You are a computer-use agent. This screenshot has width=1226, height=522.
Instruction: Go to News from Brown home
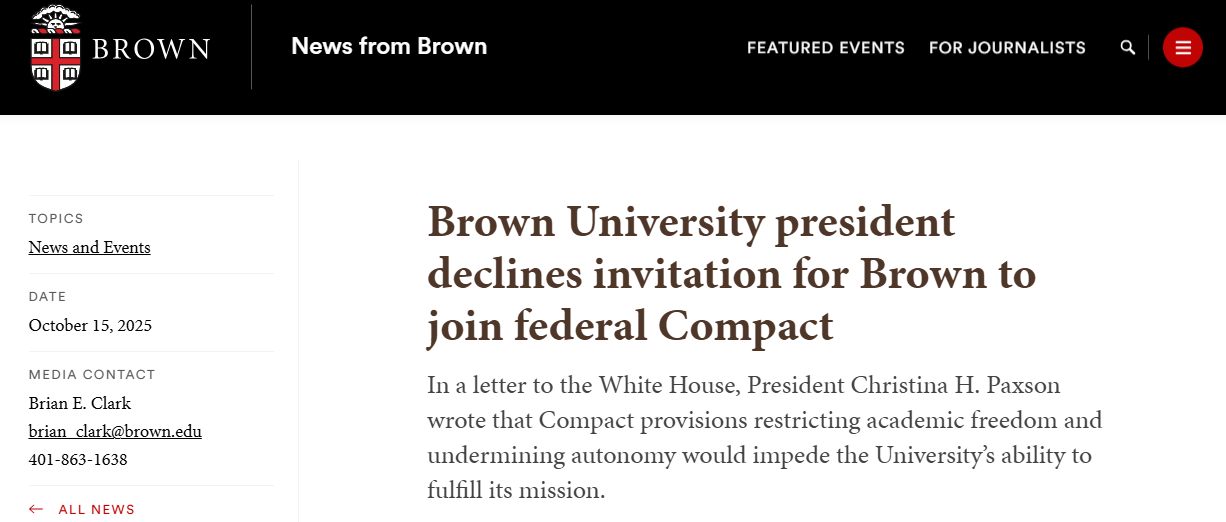point(389,46)
